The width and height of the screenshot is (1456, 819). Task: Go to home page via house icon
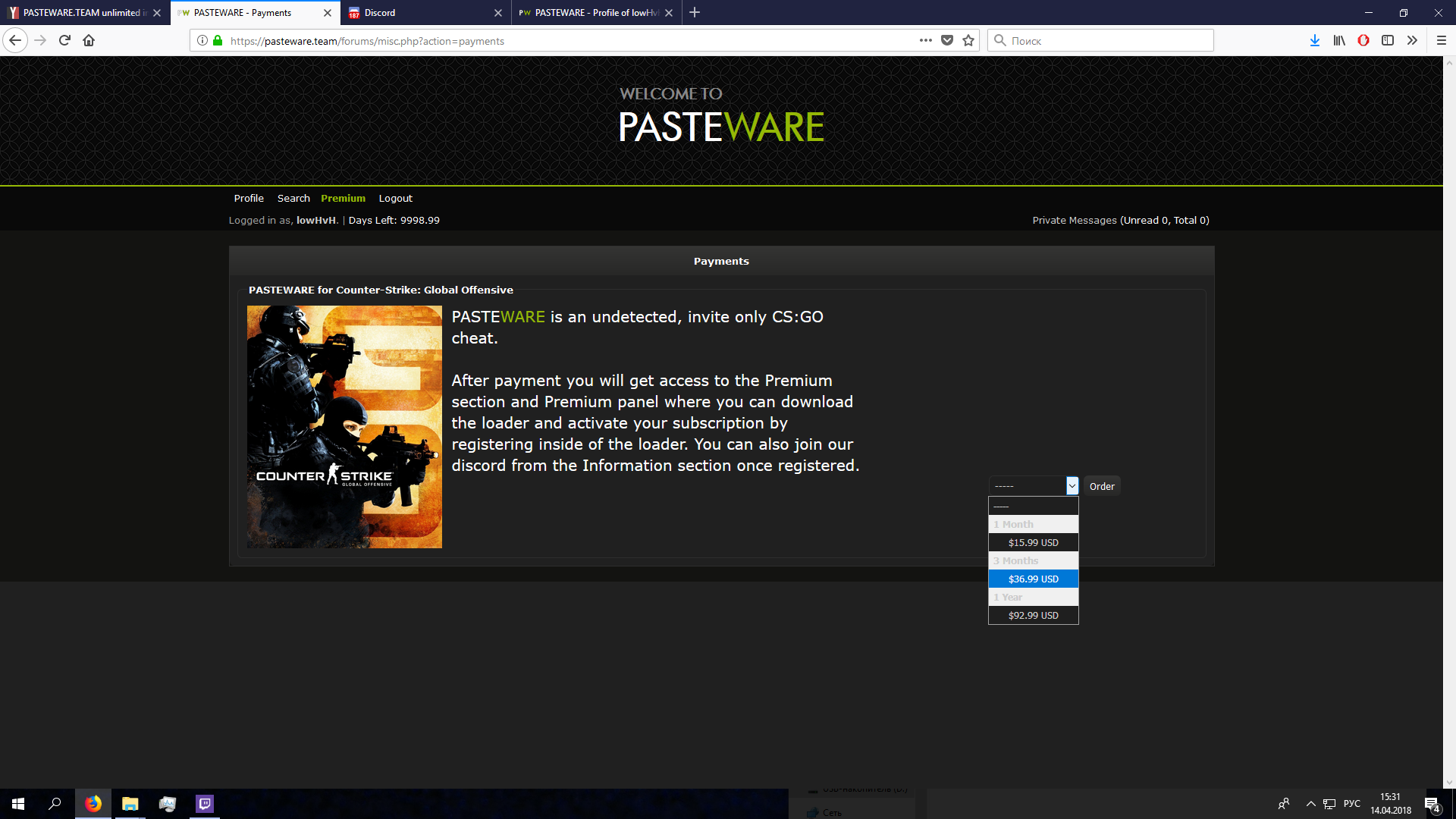[x=89, y=40]
